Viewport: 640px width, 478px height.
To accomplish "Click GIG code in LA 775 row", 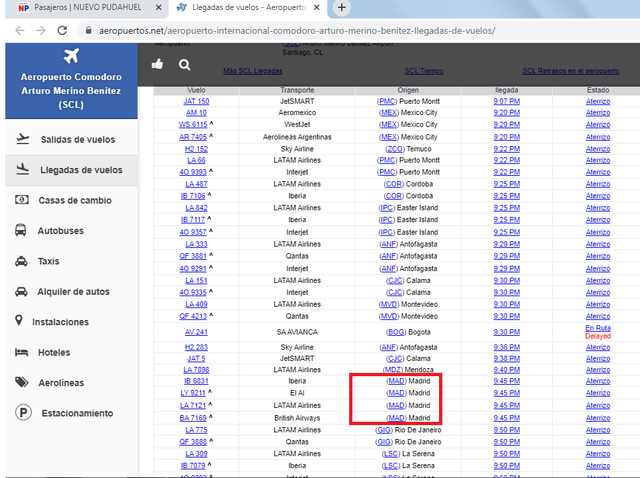I will click(384, 430).
